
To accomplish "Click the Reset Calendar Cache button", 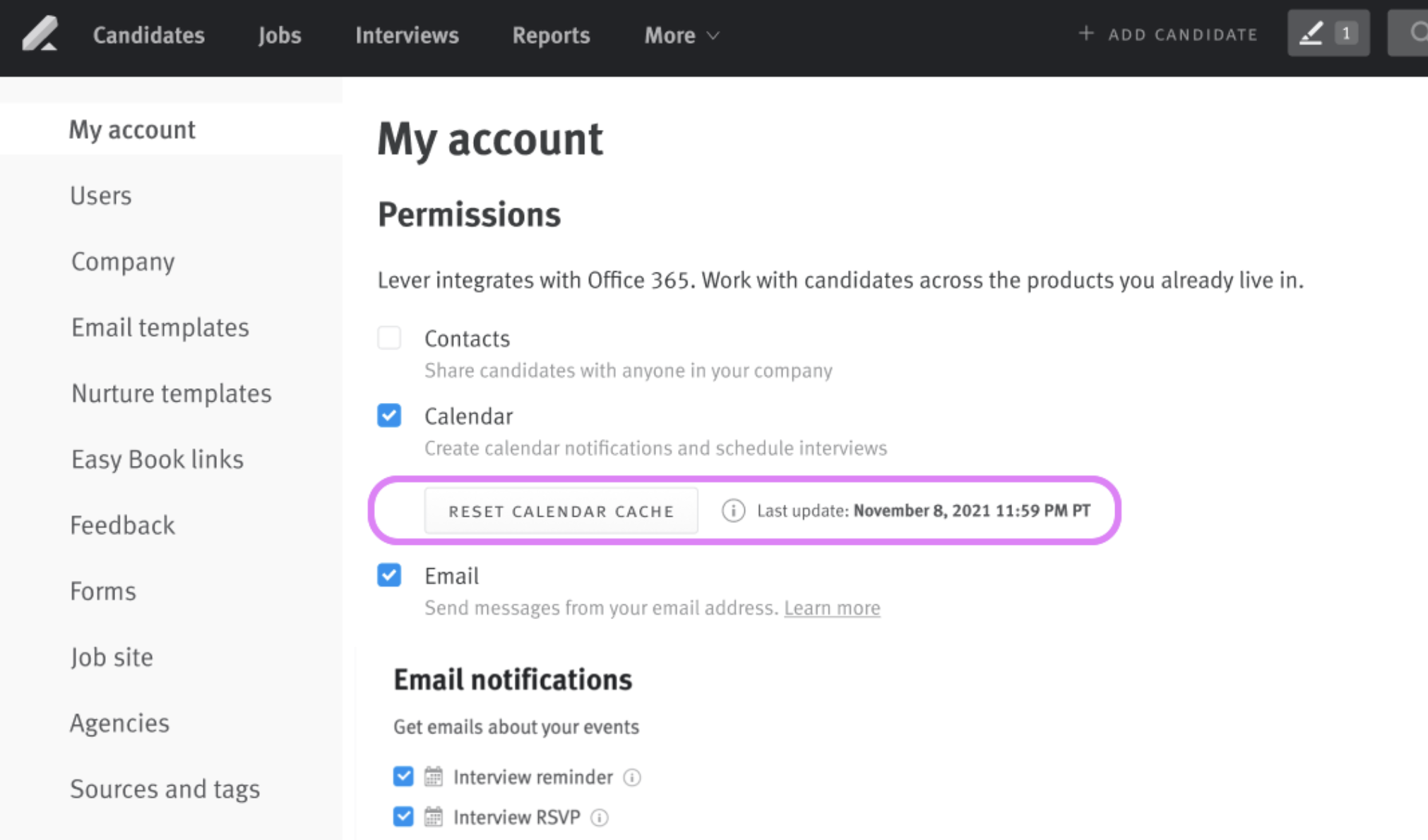I will click(x=561, y=510).
